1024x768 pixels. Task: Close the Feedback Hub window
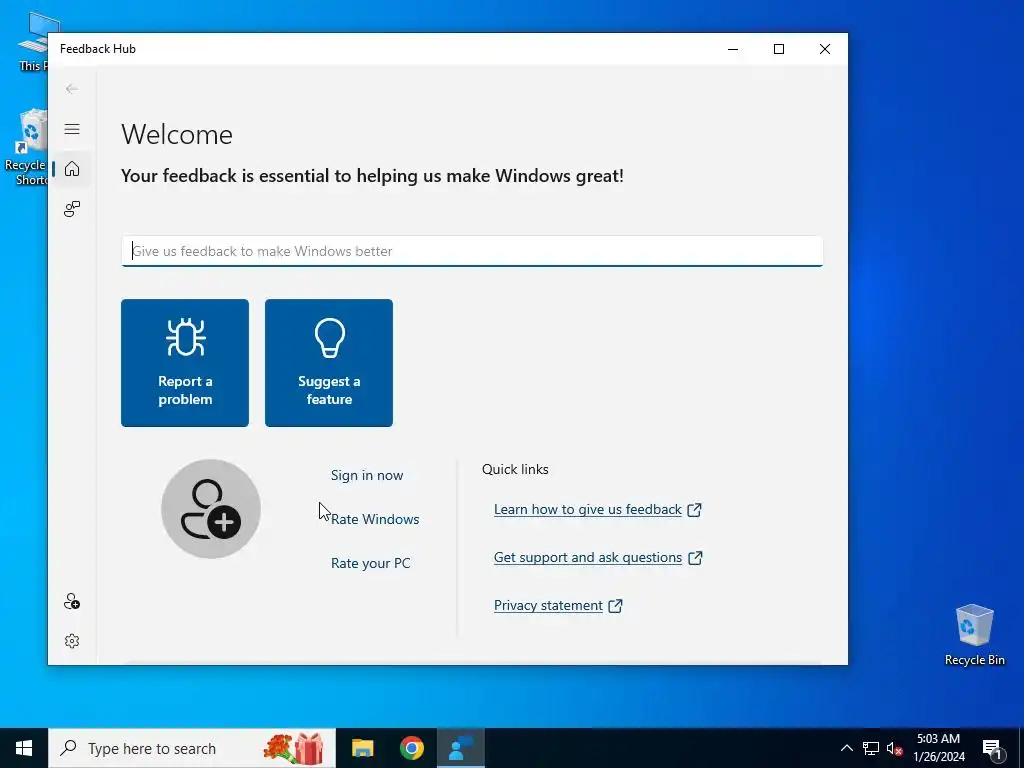825,49
